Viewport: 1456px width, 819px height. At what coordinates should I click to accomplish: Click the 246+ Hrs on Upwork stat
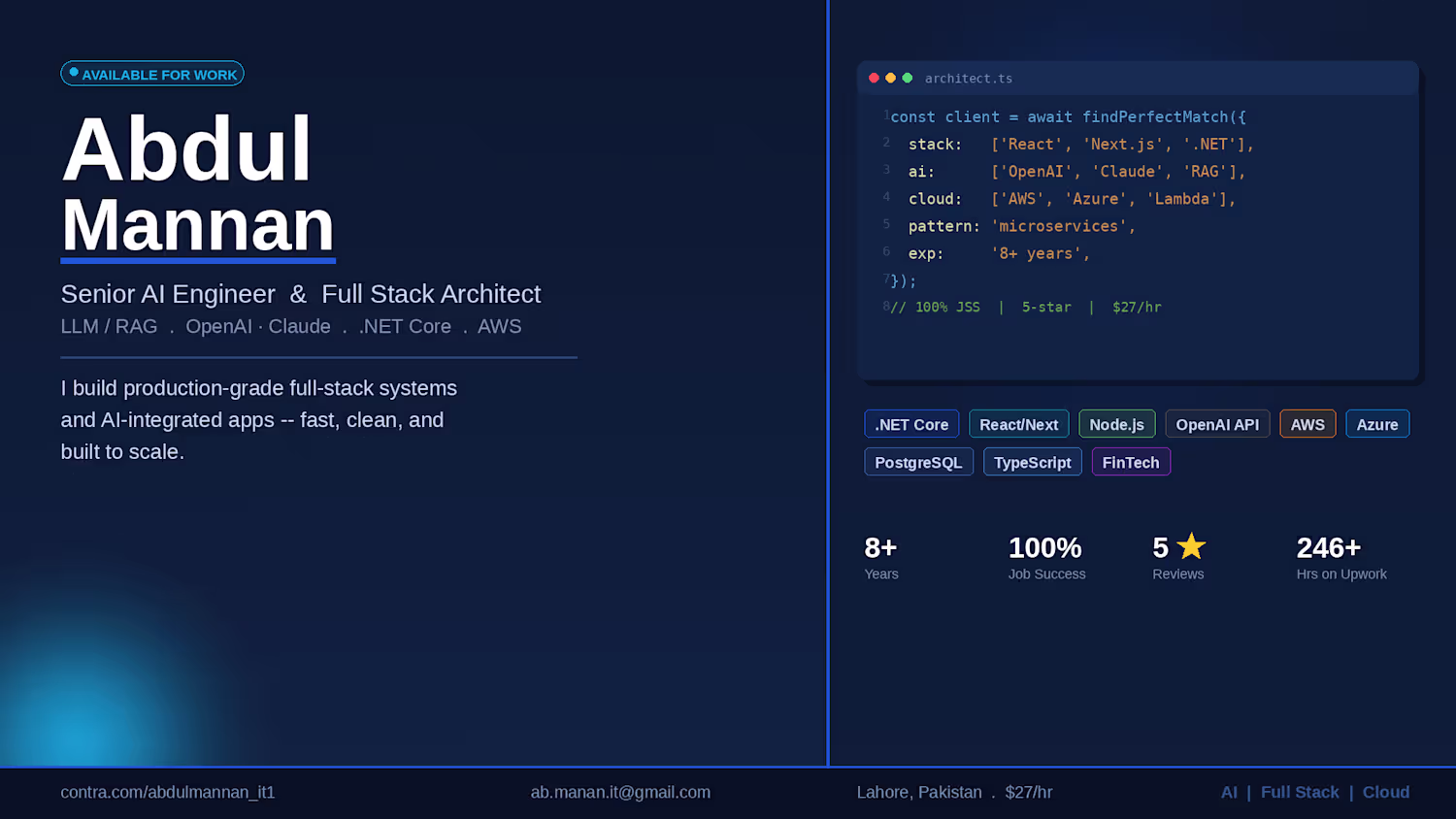pos(1341,557)
